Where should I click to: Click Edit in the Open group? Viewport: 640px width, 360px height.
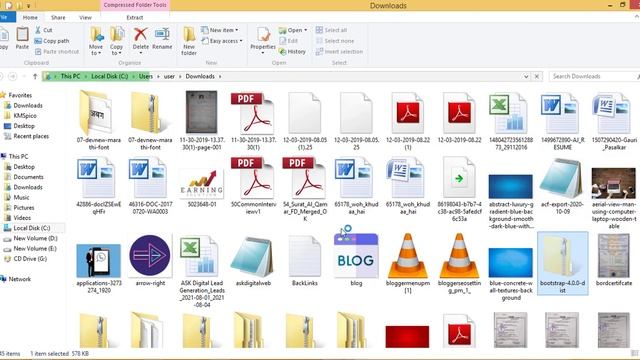(289, 41)
